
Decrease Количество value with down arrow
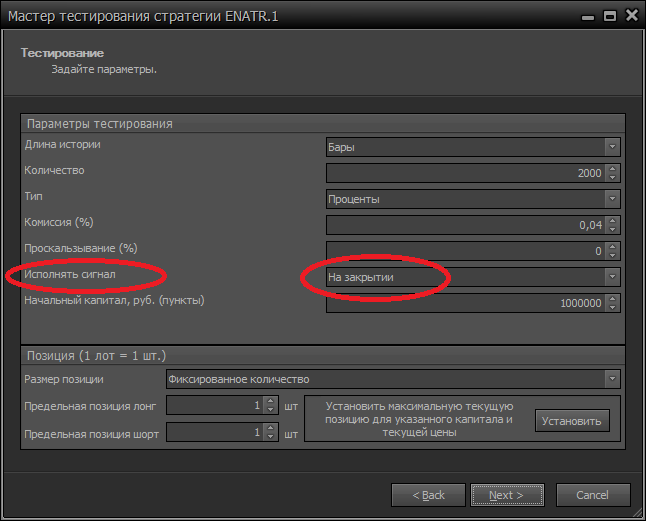613,178
